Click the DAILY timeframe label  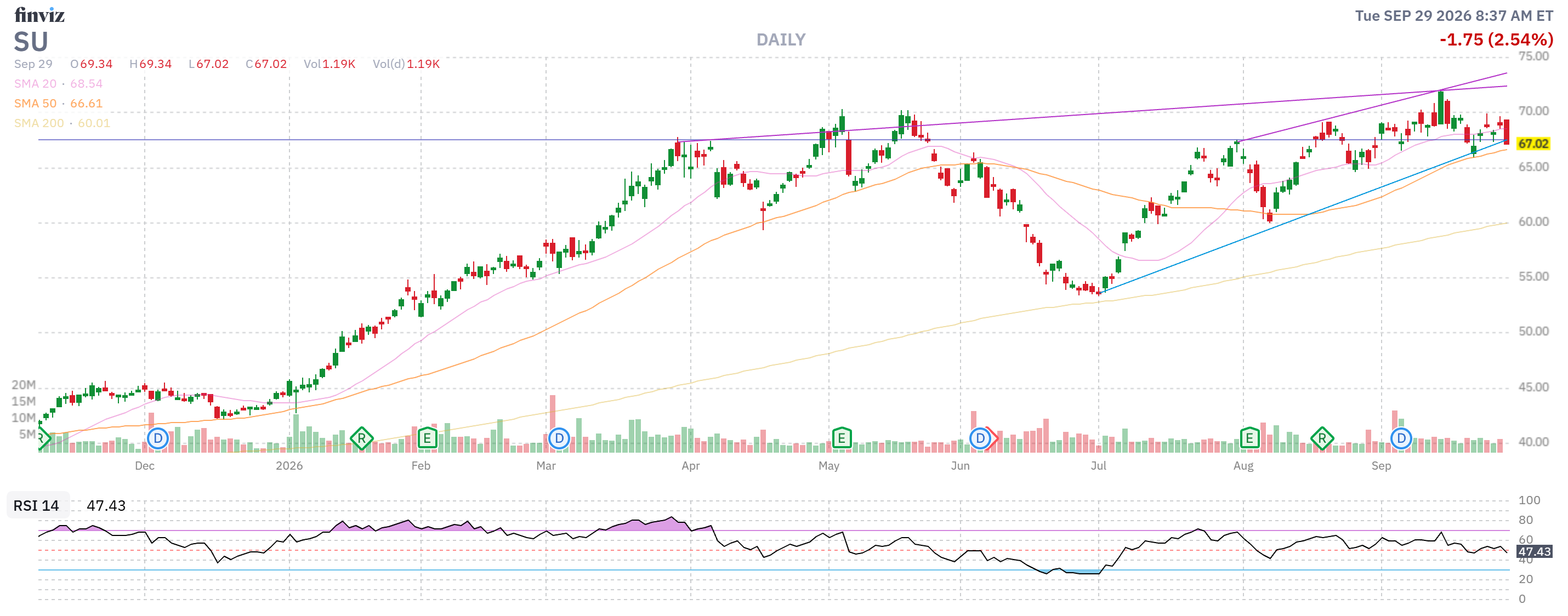point(780,39)
